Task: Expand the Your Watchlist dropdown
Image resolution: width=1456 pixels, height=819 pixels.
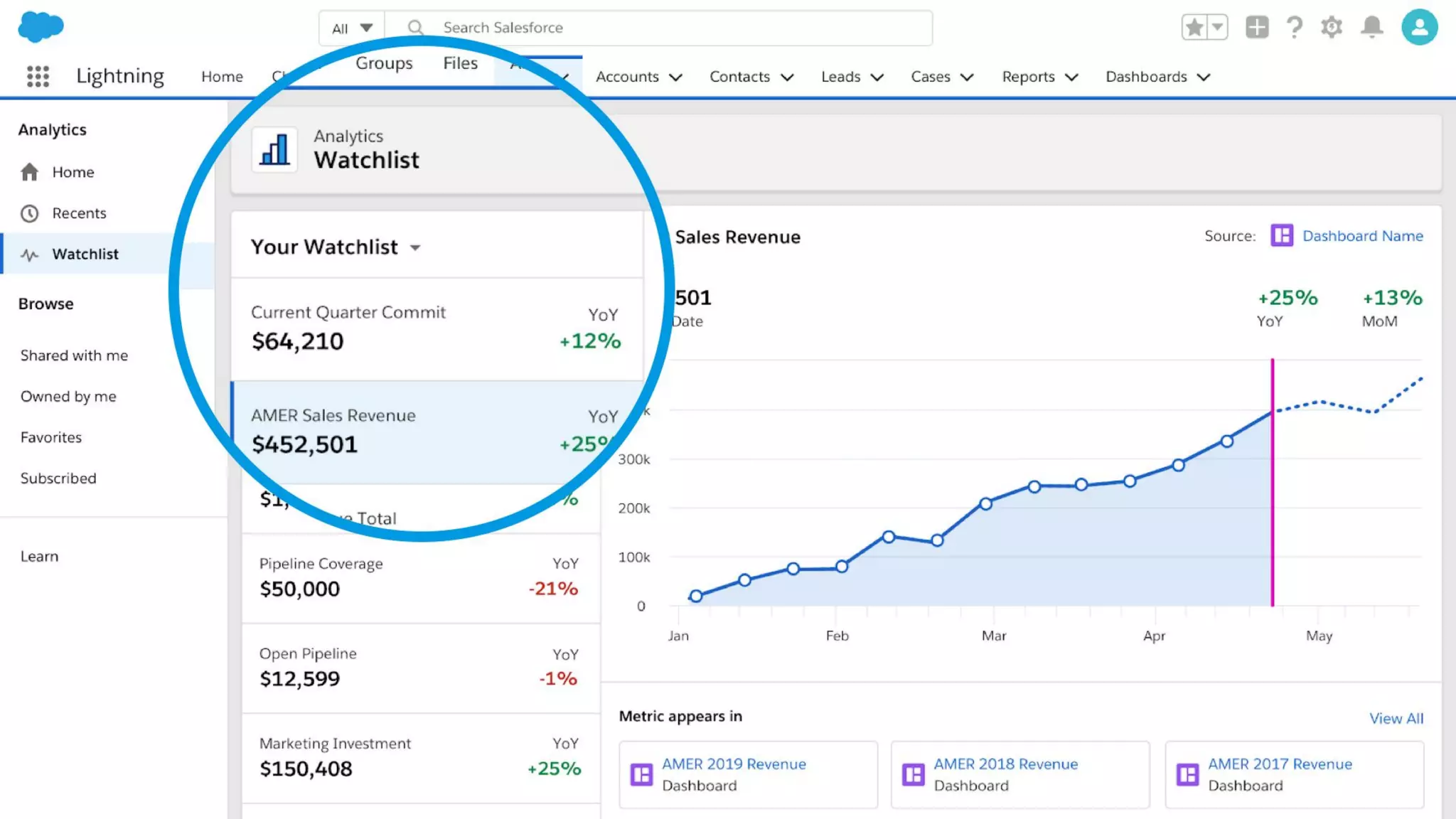Action: pyautogui.click(x=415, y=247)
